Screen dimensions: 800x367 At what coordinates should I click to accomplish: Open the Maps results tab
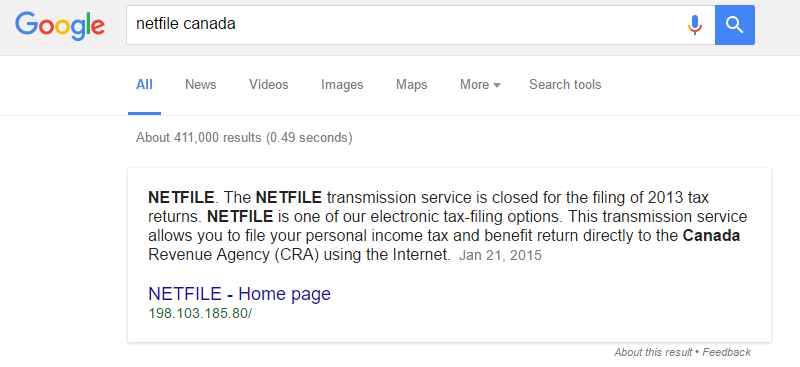(x=412, y=85)
